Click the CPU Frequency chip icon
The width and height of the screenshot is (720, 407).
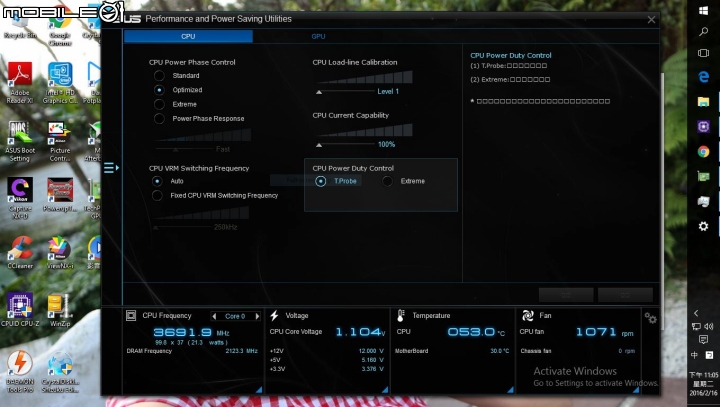pyautogui.click(x=131, y=316)
